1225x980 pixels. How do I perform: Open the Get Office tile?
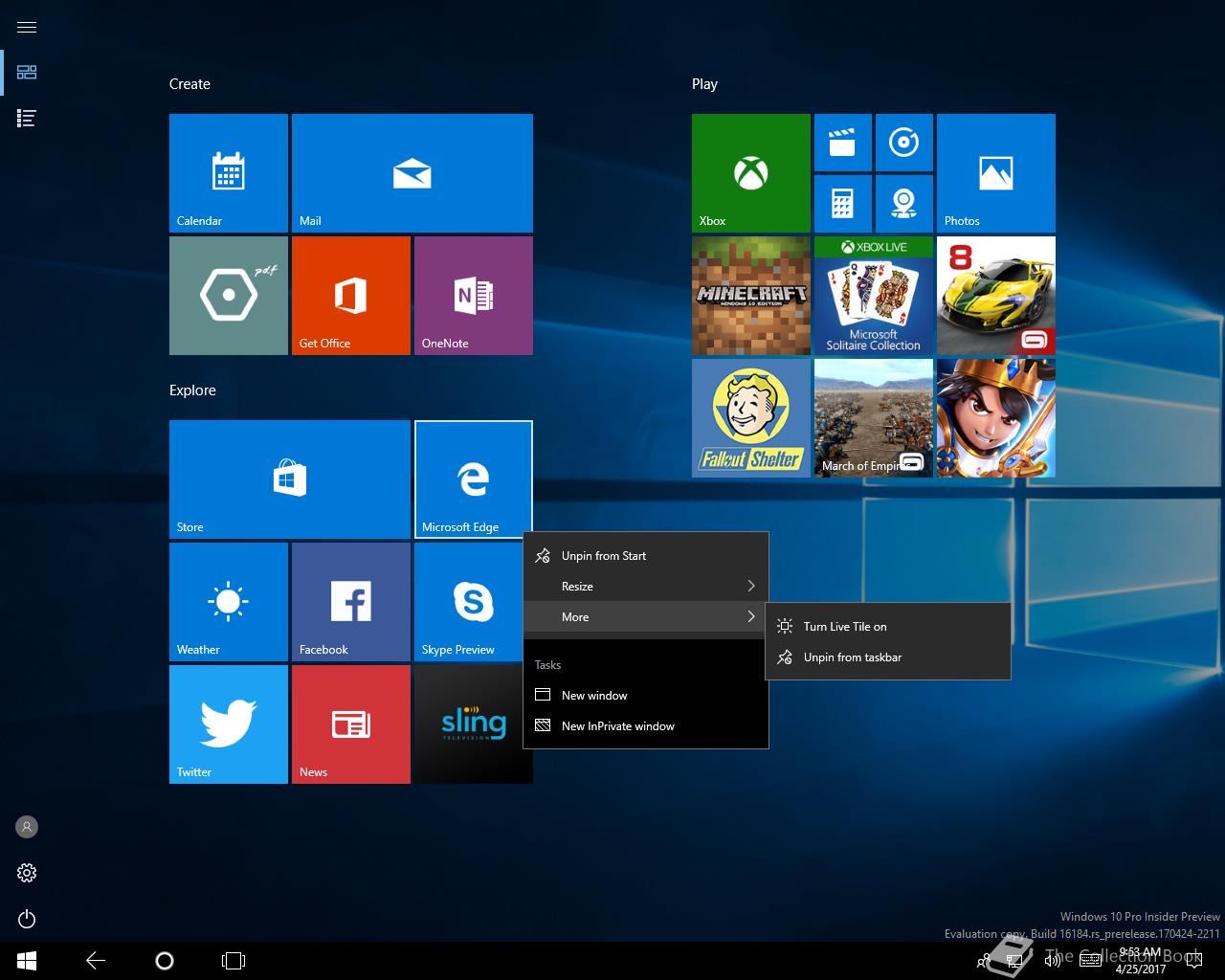[351, 296]
